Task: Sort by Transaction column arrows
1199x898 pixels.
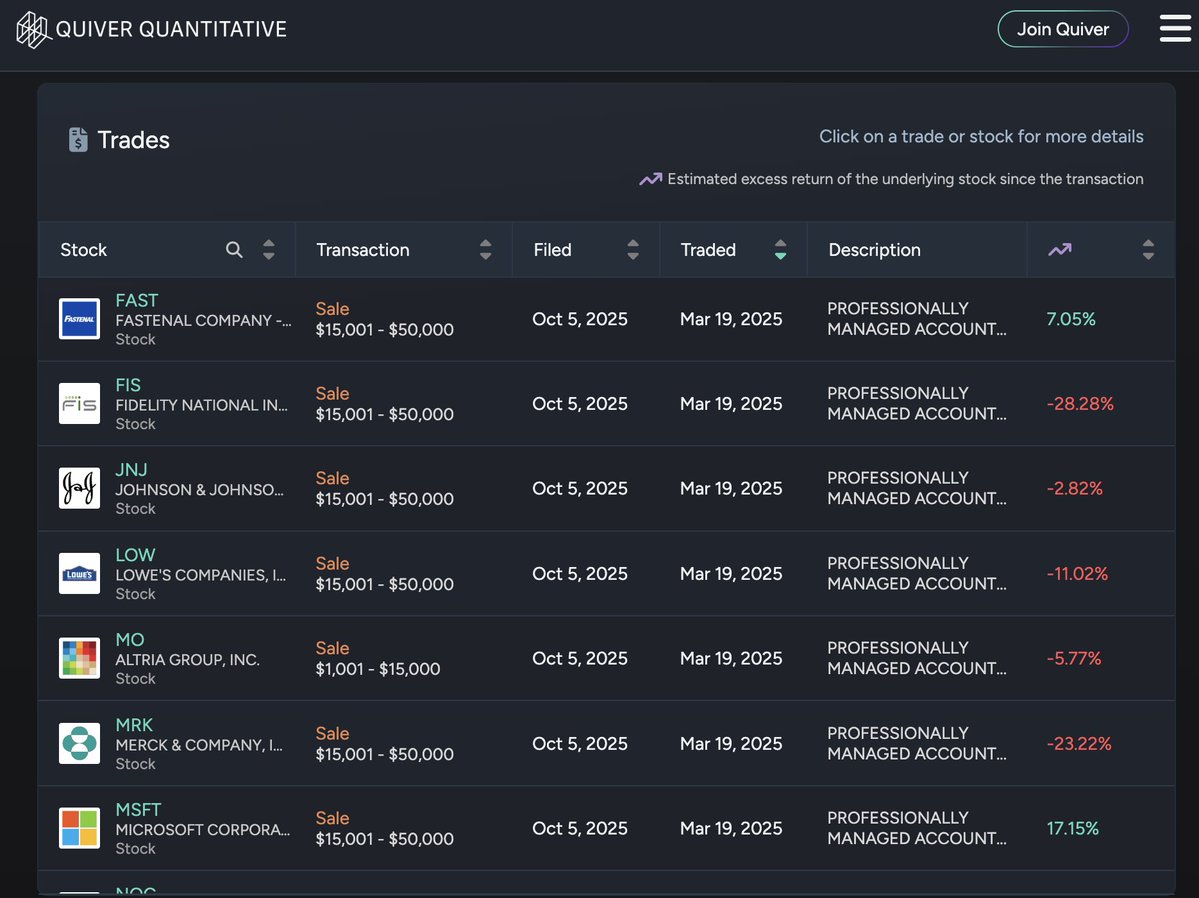Action: [486, 249]
